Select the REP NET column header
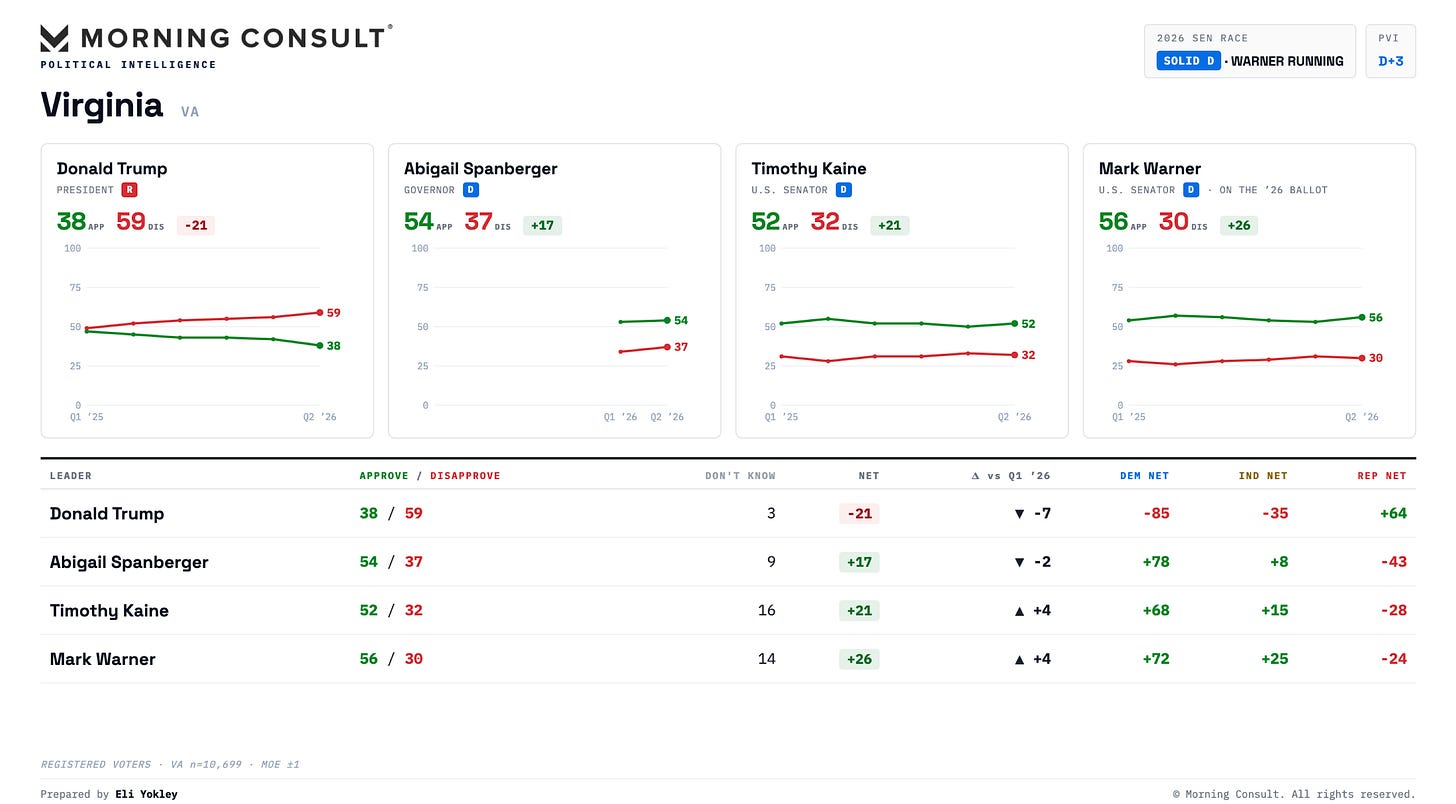Image resolution: width=1456 pixels, height=804 pixels. [x=1381, y=476]
